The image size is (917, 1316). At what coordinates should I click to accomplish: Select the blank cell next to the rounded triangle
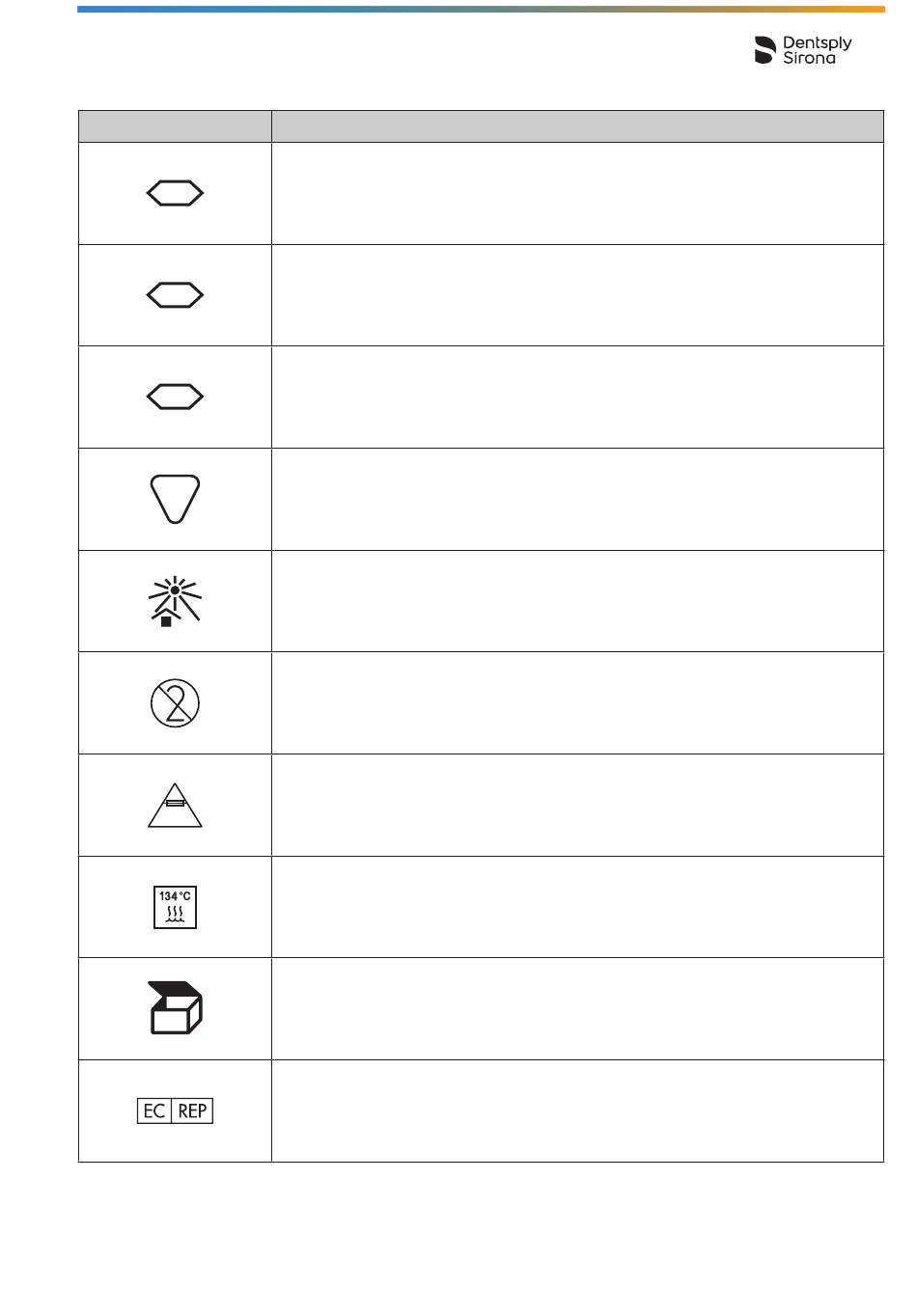577,500
